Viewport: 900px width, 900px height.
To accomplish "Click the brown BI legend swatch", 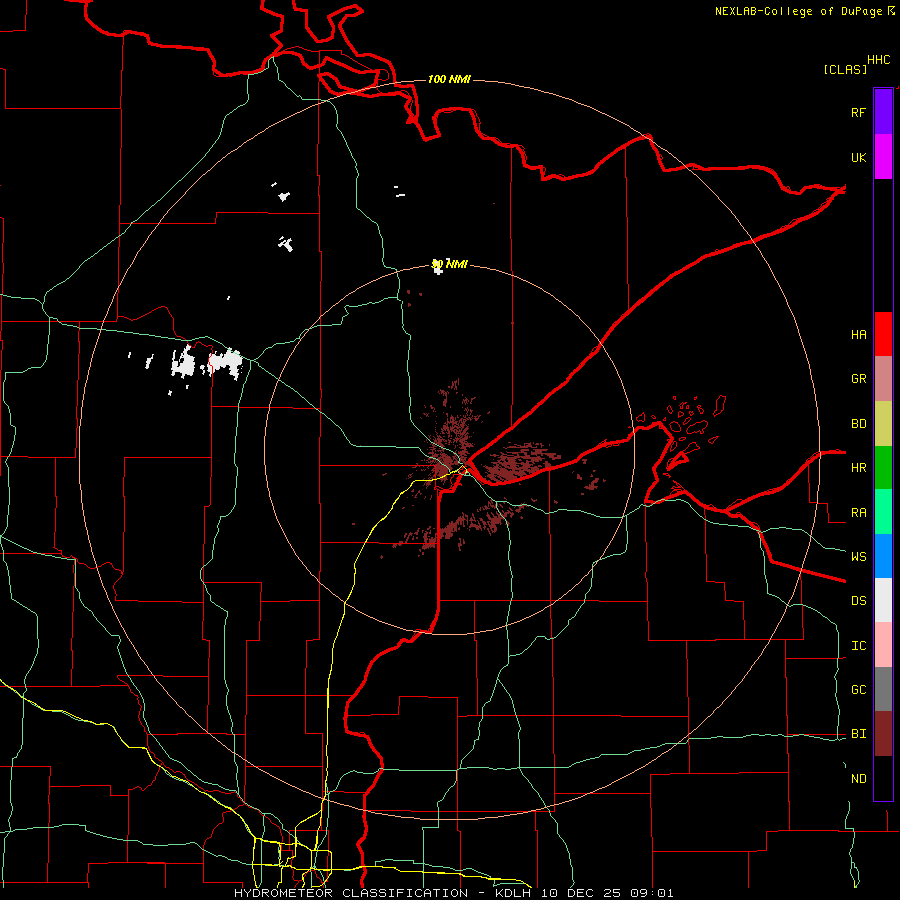I will [883, 734].
